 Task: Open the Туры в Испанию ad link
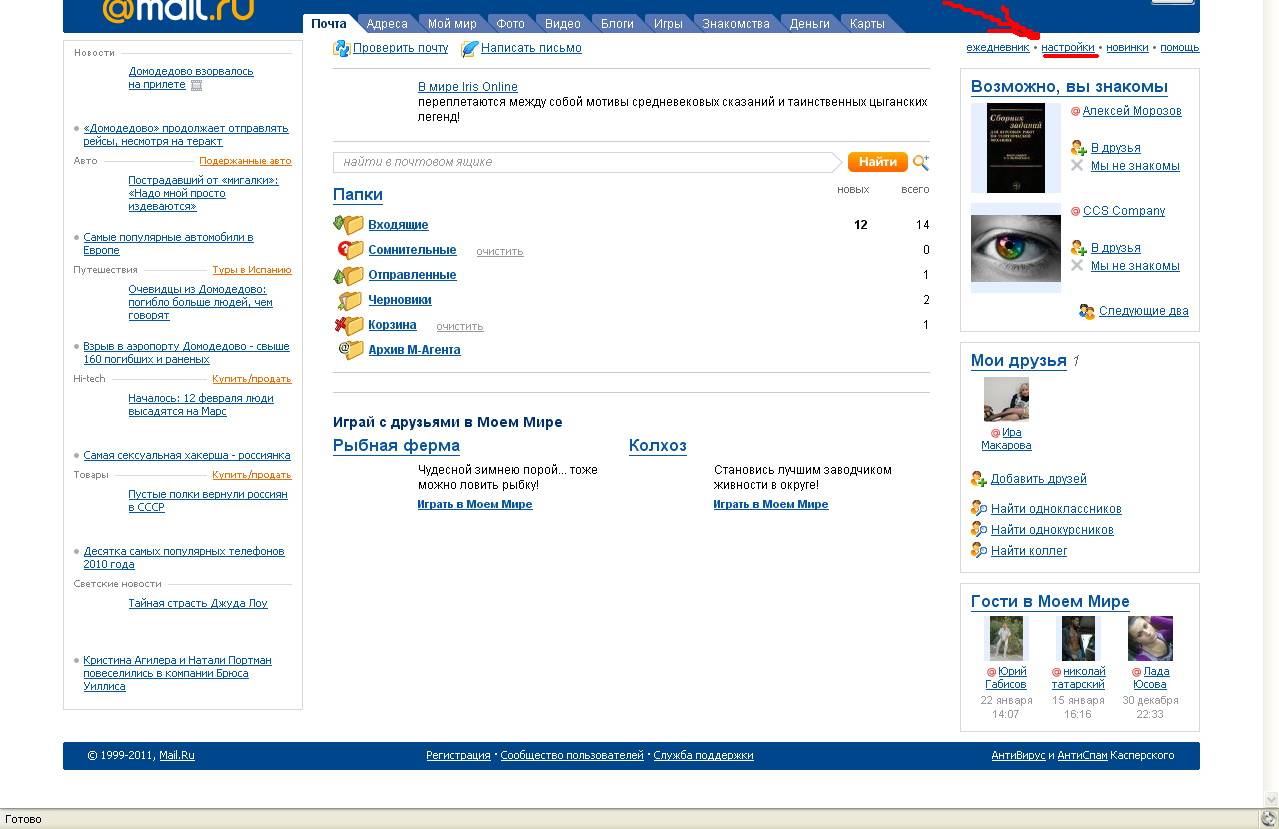click(252, 270)
